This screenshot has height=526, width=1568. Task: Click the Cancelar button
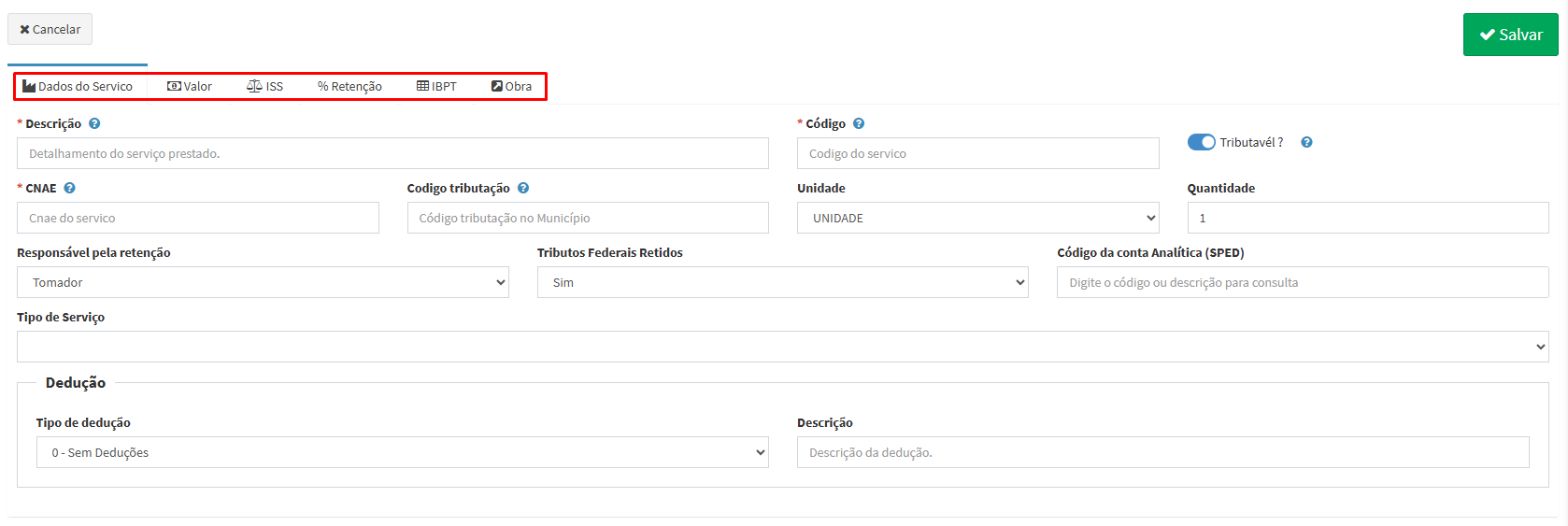(x=50, y=29)
